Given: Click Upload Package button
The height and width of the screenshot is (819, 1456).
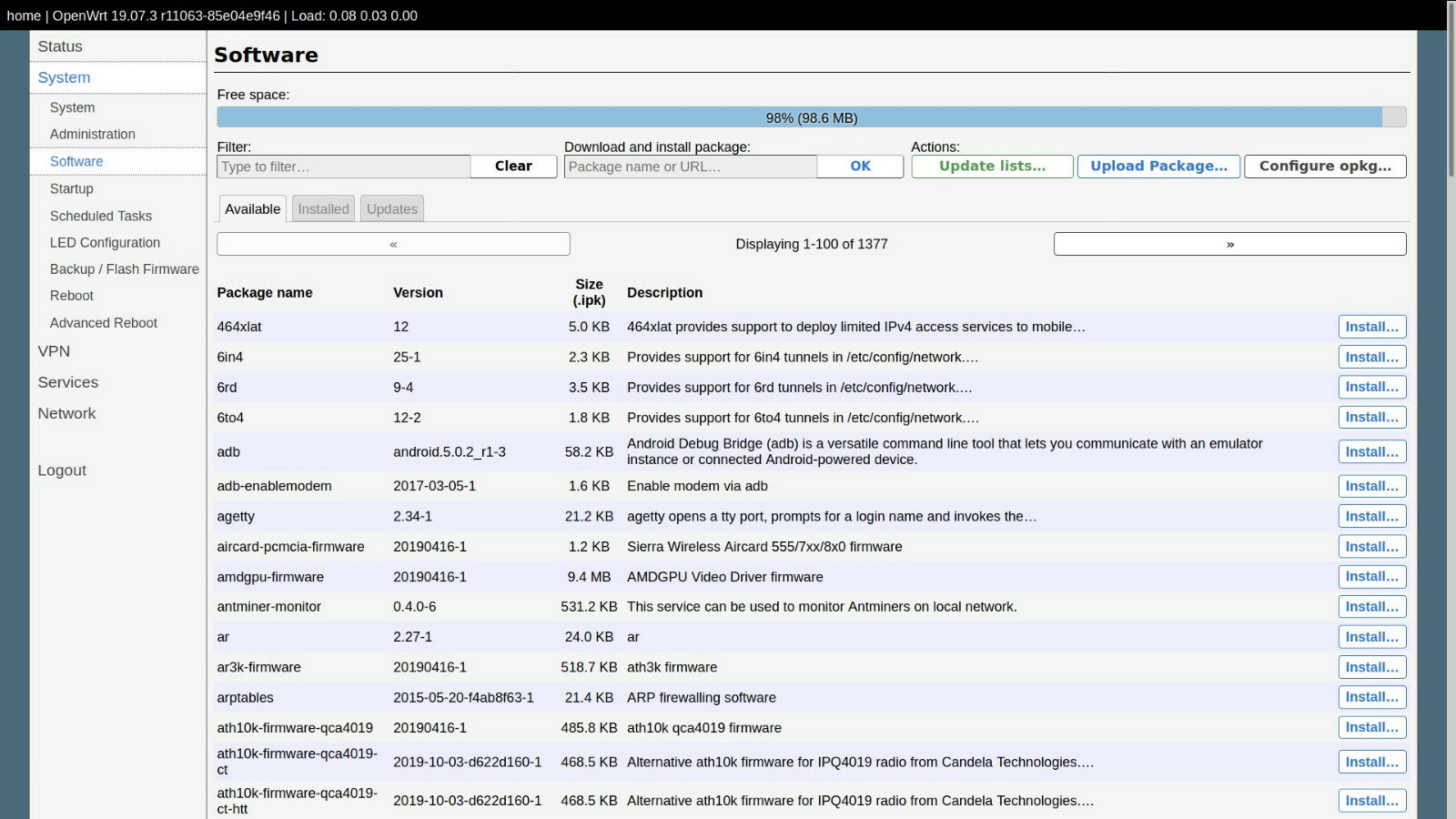Looking at the screenshot, I should click(1158, 167).
